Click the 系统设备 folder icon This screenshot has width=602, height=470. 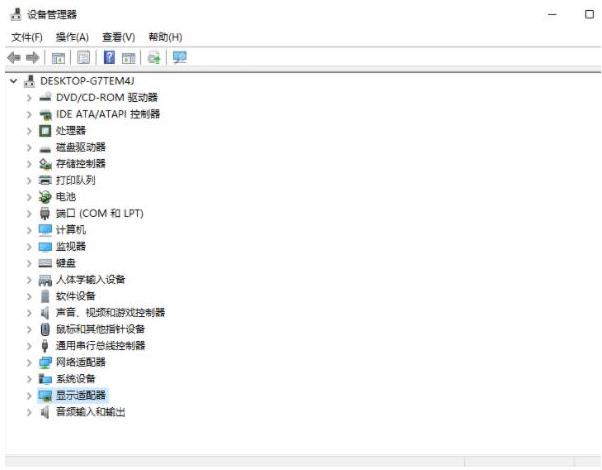pyautogui.click(x=45, y=379)
